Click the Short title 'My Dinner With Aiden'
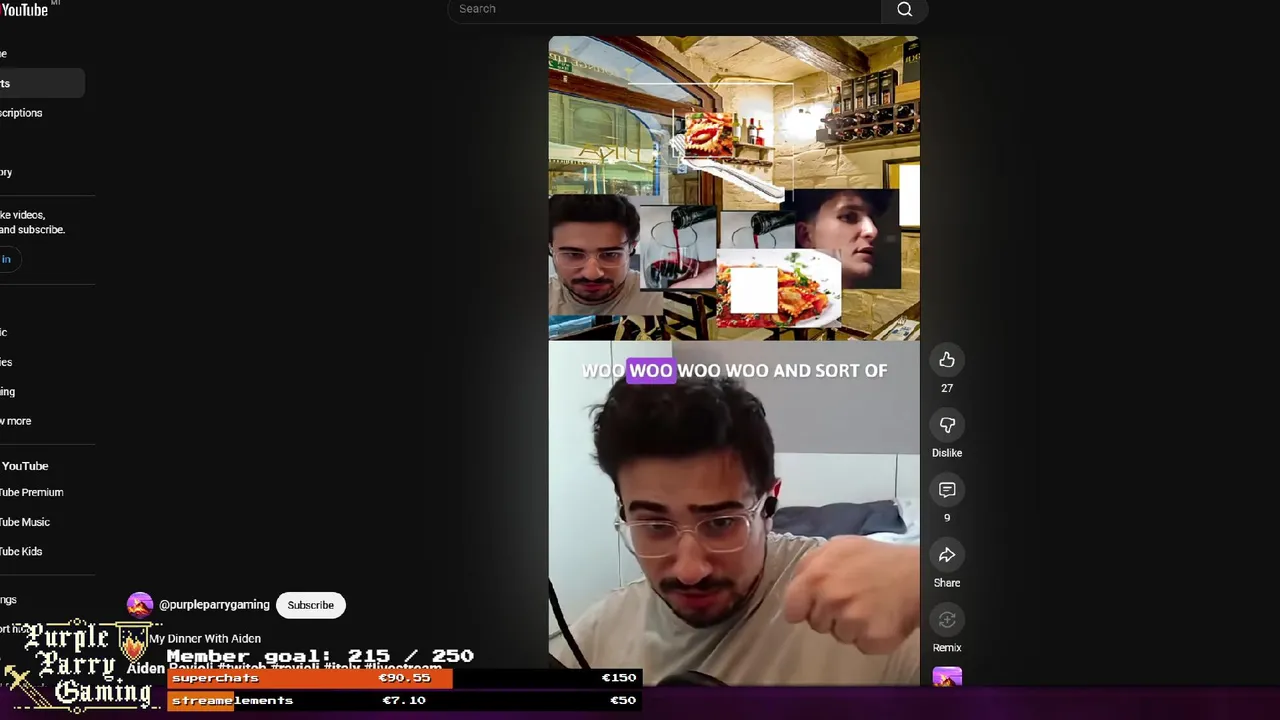Viewport: 1280px width, 720px height. 205,638
